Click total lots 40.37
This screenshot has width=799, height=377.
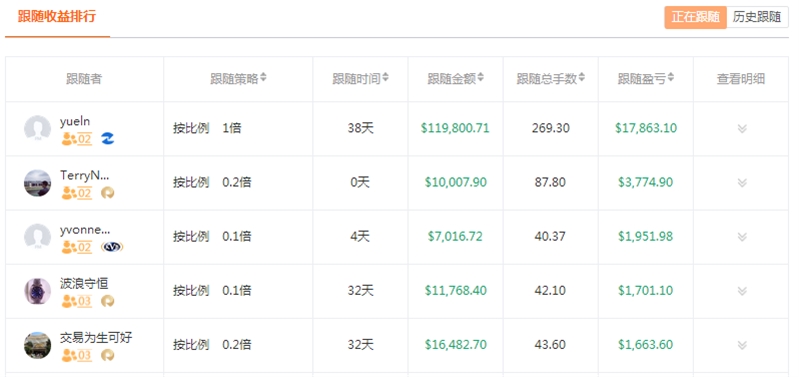coord(550,236)
